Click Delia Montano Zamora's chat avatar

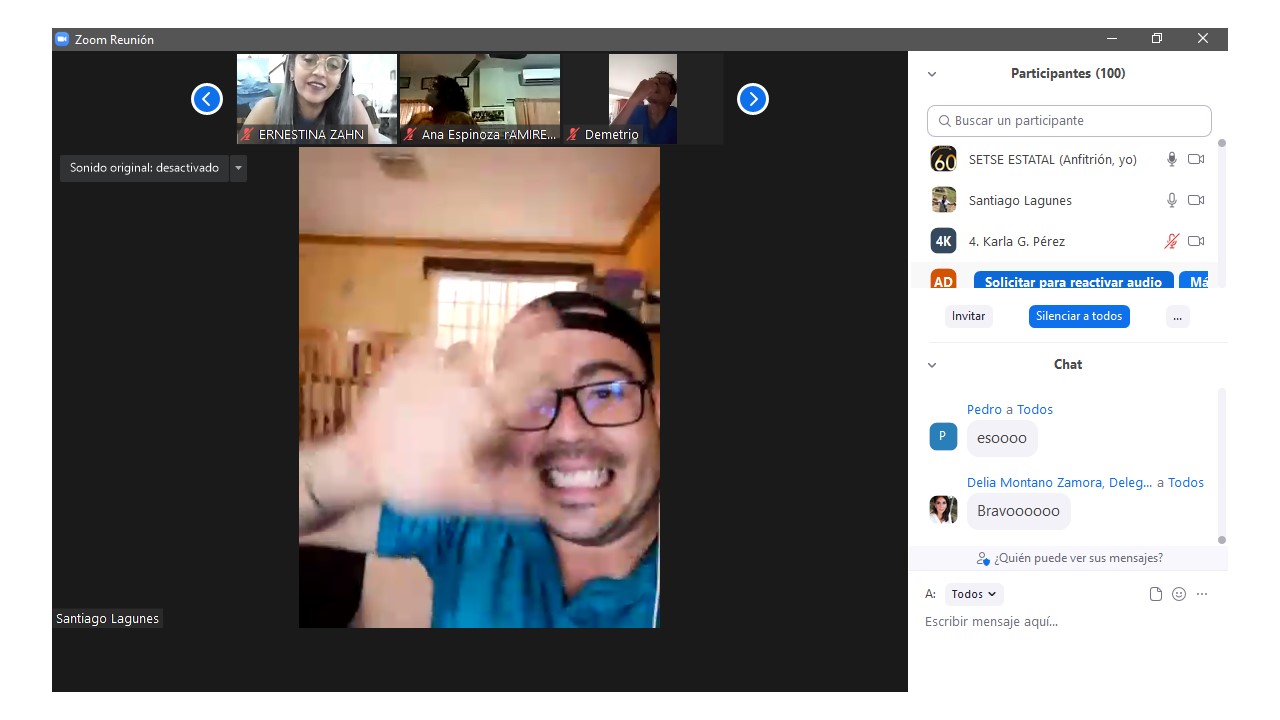click(943, 510)
